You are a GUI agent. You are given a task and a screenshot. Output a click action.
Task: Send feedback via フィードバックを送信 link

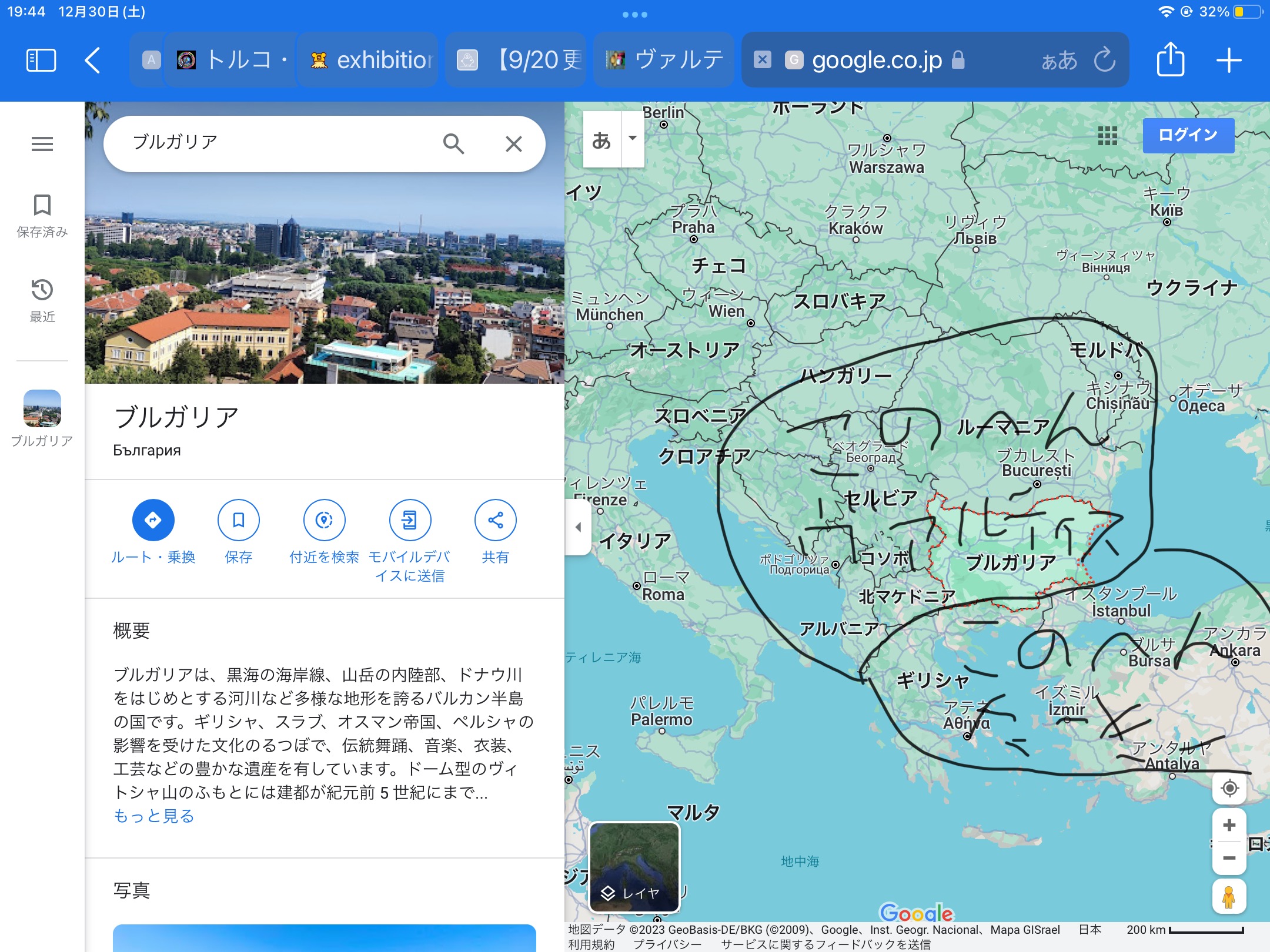tap(826, 944)
